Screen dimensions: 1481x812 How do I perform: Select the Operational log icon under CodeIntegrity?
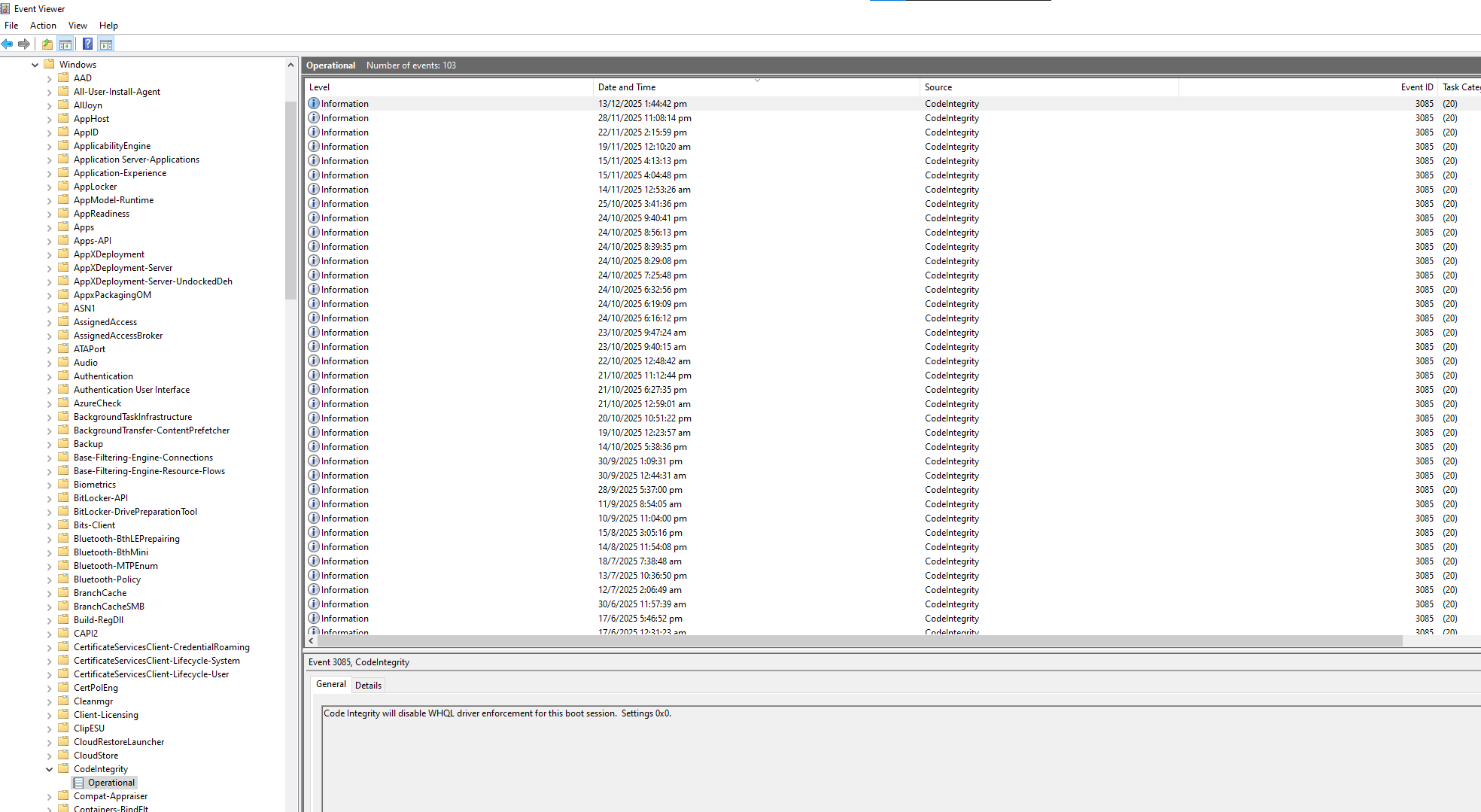coord(79,783)
